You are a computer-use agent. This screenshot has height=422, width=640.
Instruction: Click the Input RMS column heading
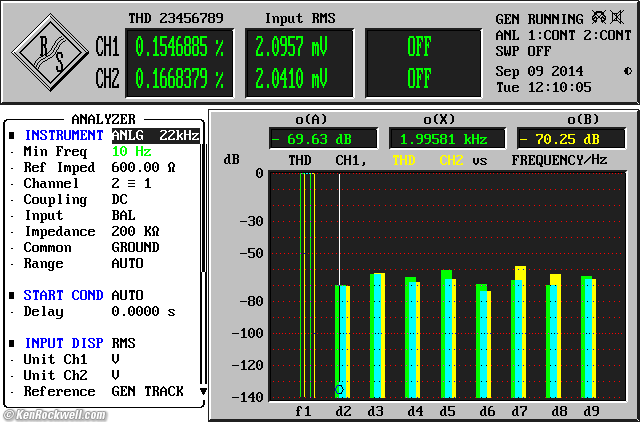(300, 18)
